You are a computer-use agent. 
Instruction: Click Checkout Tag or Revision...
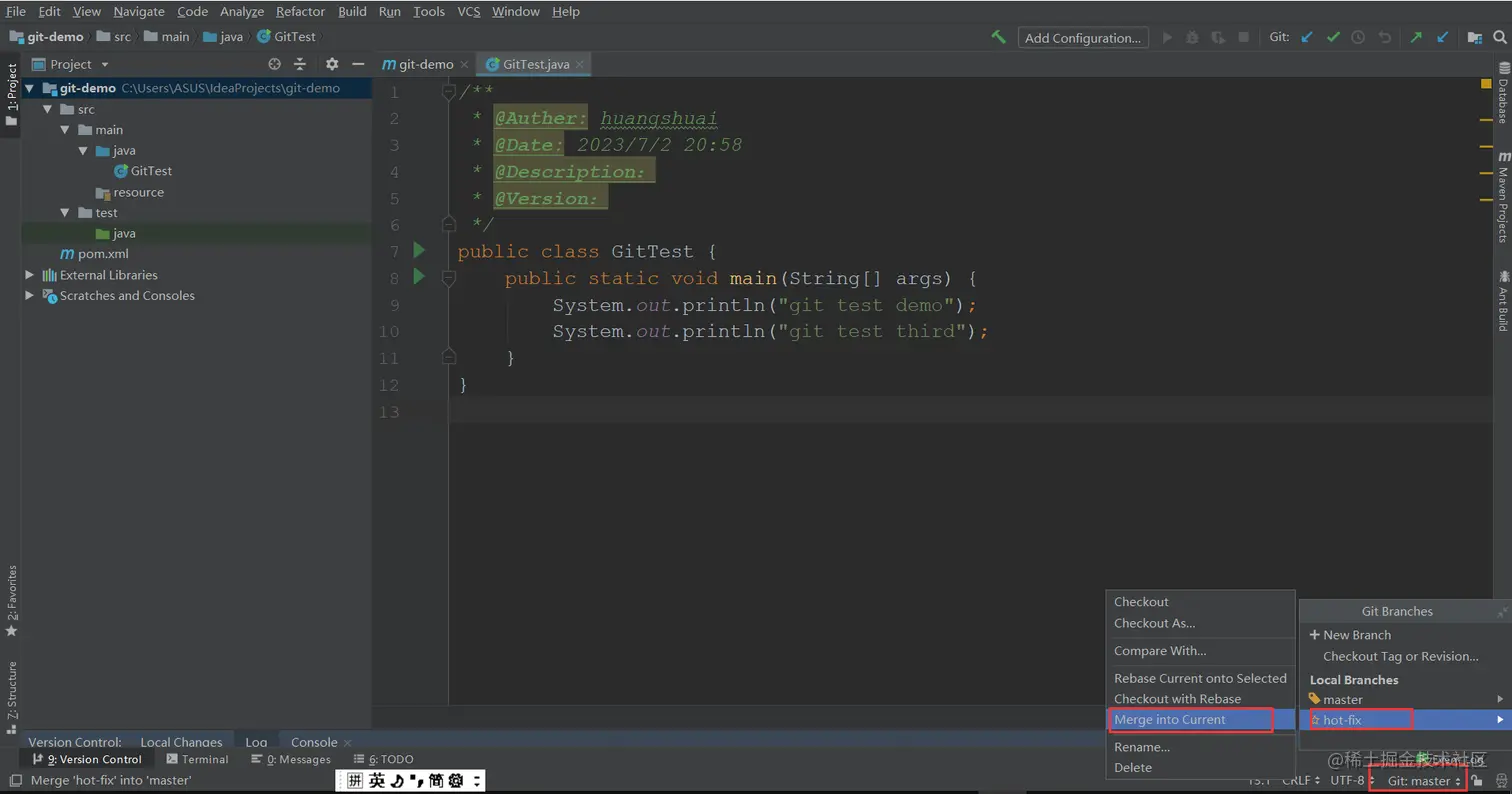point(1400,657)
